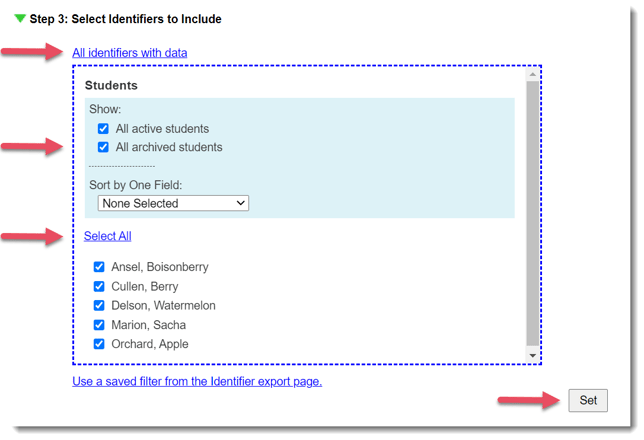Screen dimensions: 644x440
Task: Click the Show label in filter panel
Action: coord(105,109)
